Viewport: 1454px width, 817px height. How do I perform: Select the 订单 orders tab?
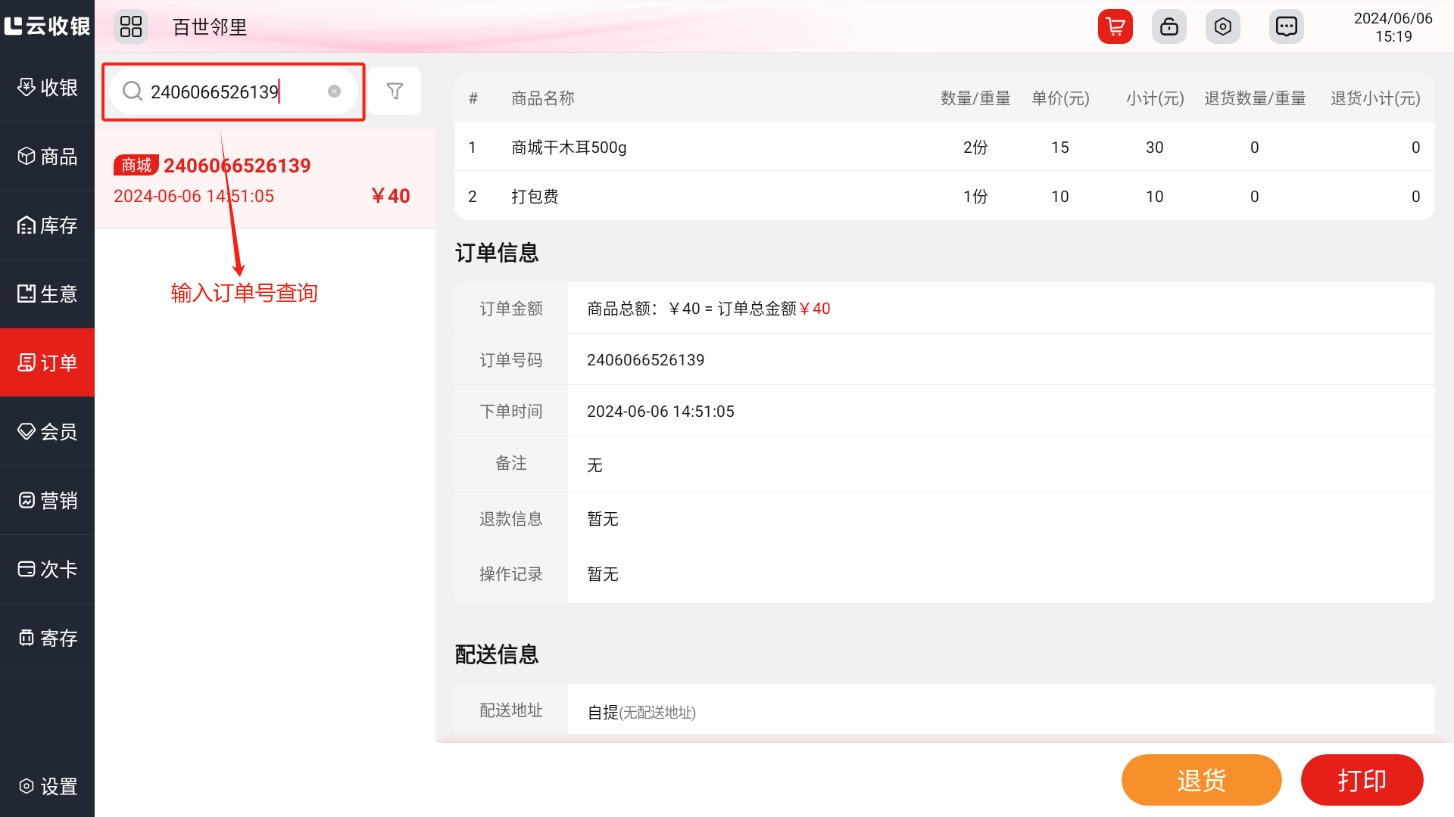pyautogui.click(x=47, y=363)
